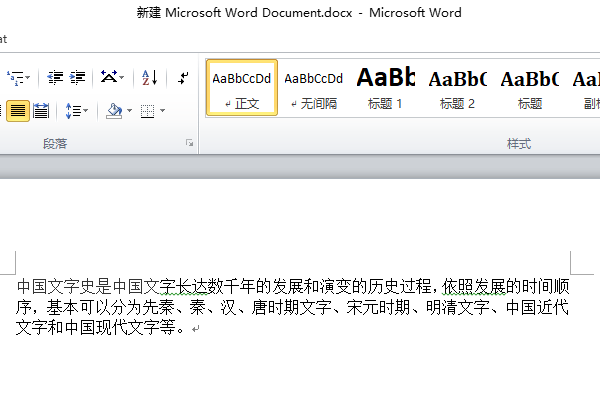The height and width of the screenshot is (400, 600).
Task: Click the borders icon
Action: click(x=147, y=111)
